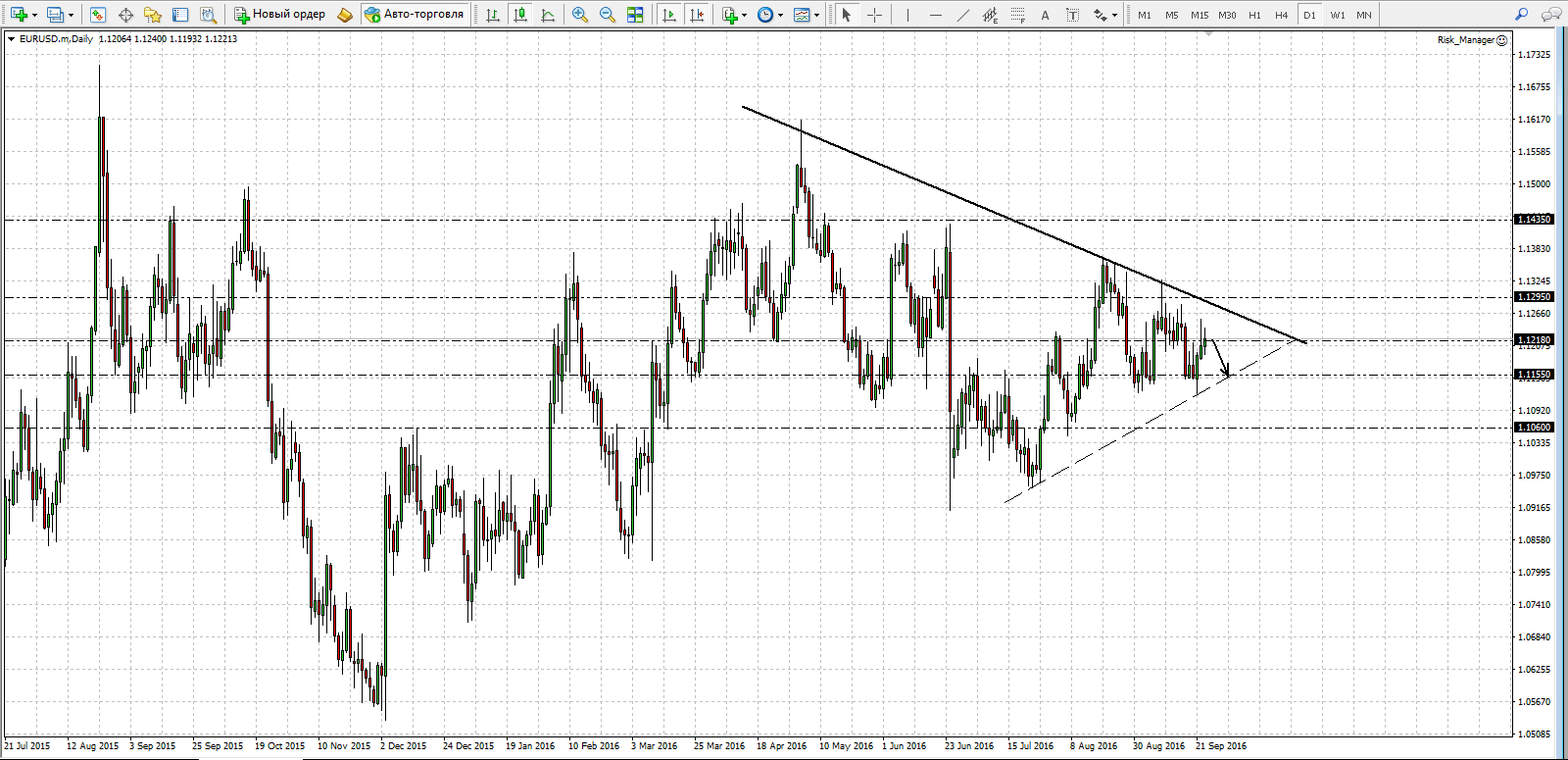Expand the Profiles dropdown arrow

[71, 15]
